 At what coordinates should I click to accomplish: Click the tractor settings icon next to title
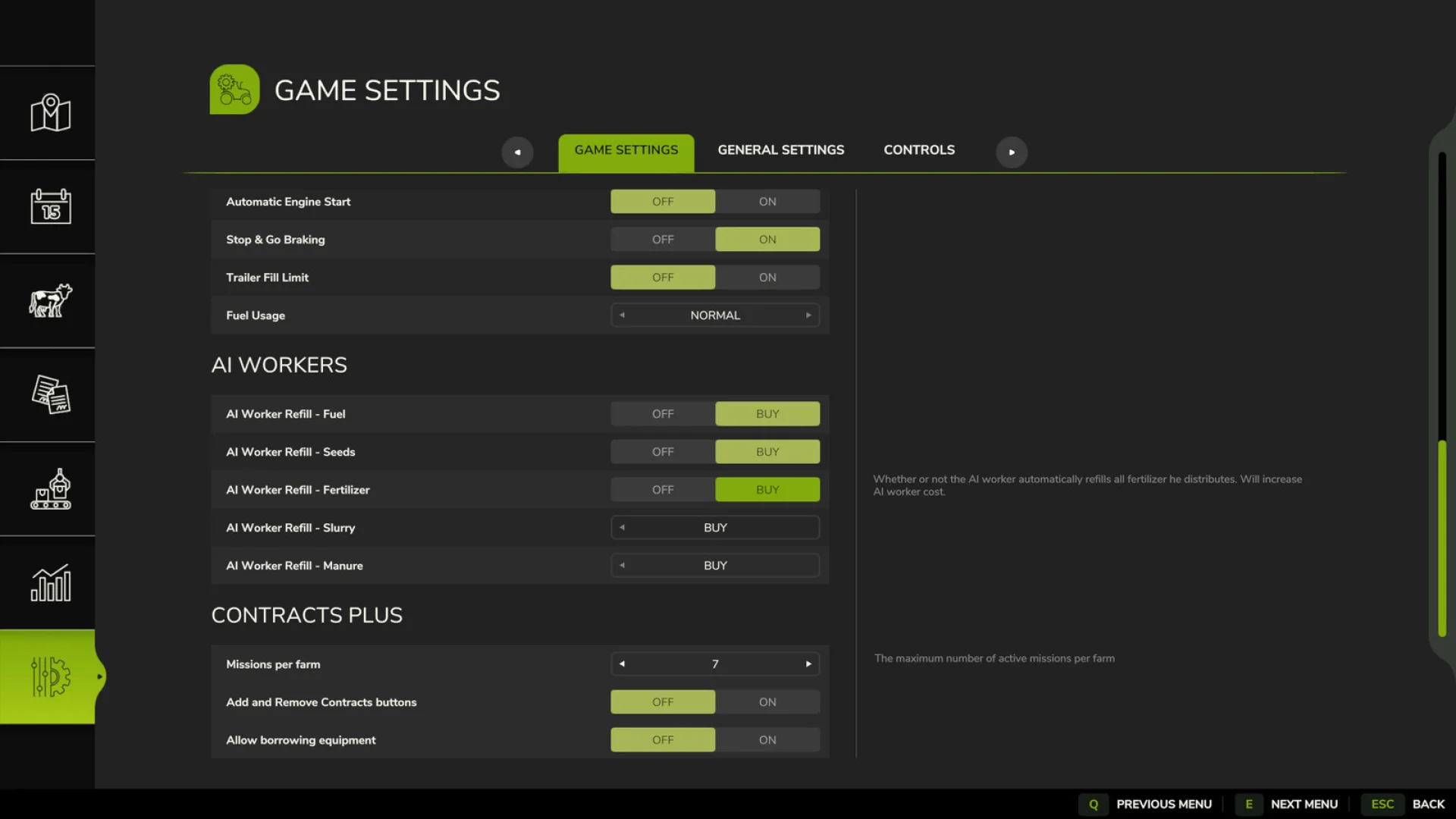pyautogui.click(x=234, y=89)
